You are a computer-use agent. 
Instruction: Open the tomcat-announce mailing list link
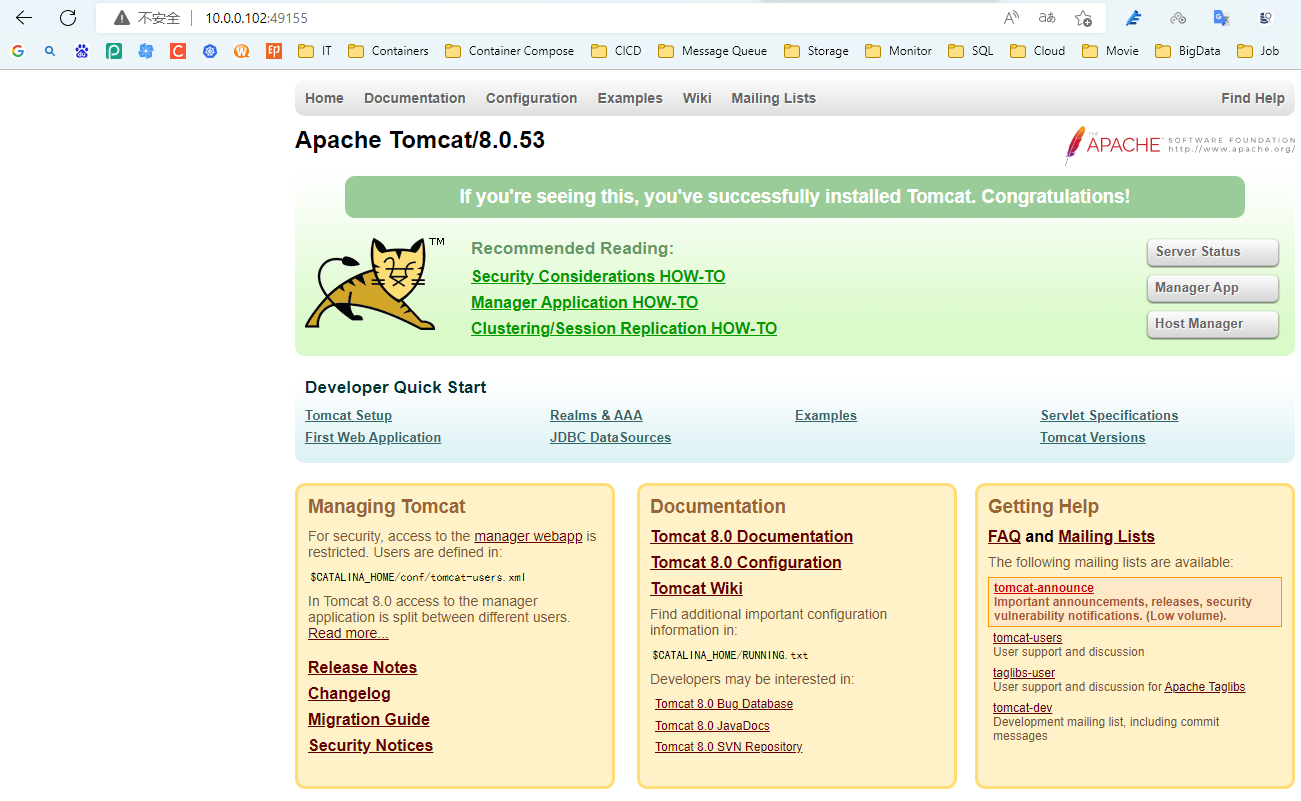tap(1044, 588)
